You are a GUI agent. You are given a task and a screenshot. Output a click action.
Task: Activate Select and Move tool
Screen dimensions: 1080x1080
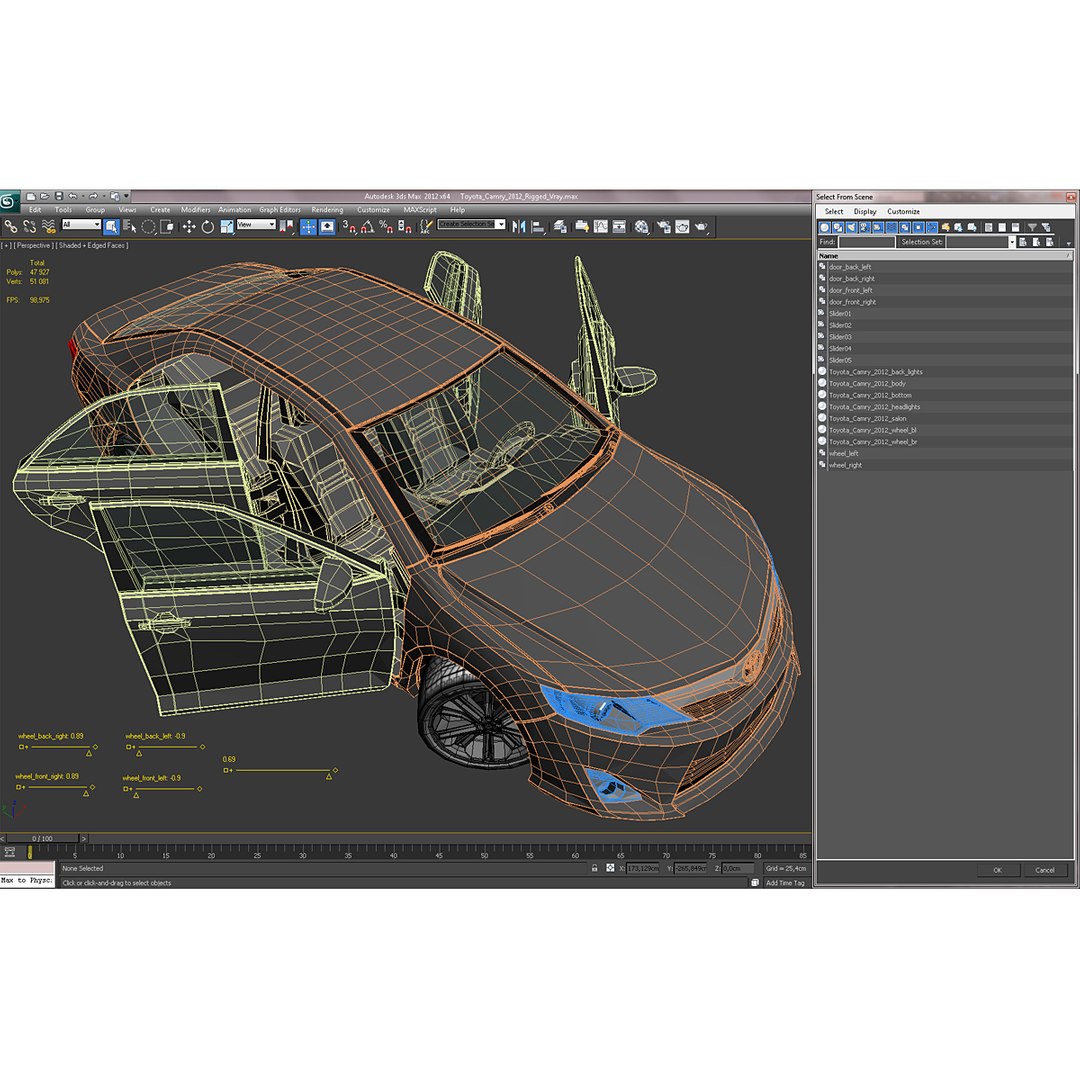point(189,226)
